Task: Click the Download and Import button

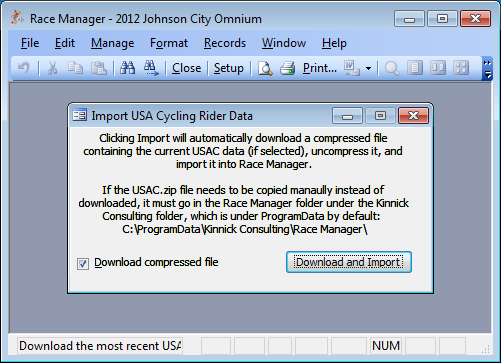Action: (349, 262)
